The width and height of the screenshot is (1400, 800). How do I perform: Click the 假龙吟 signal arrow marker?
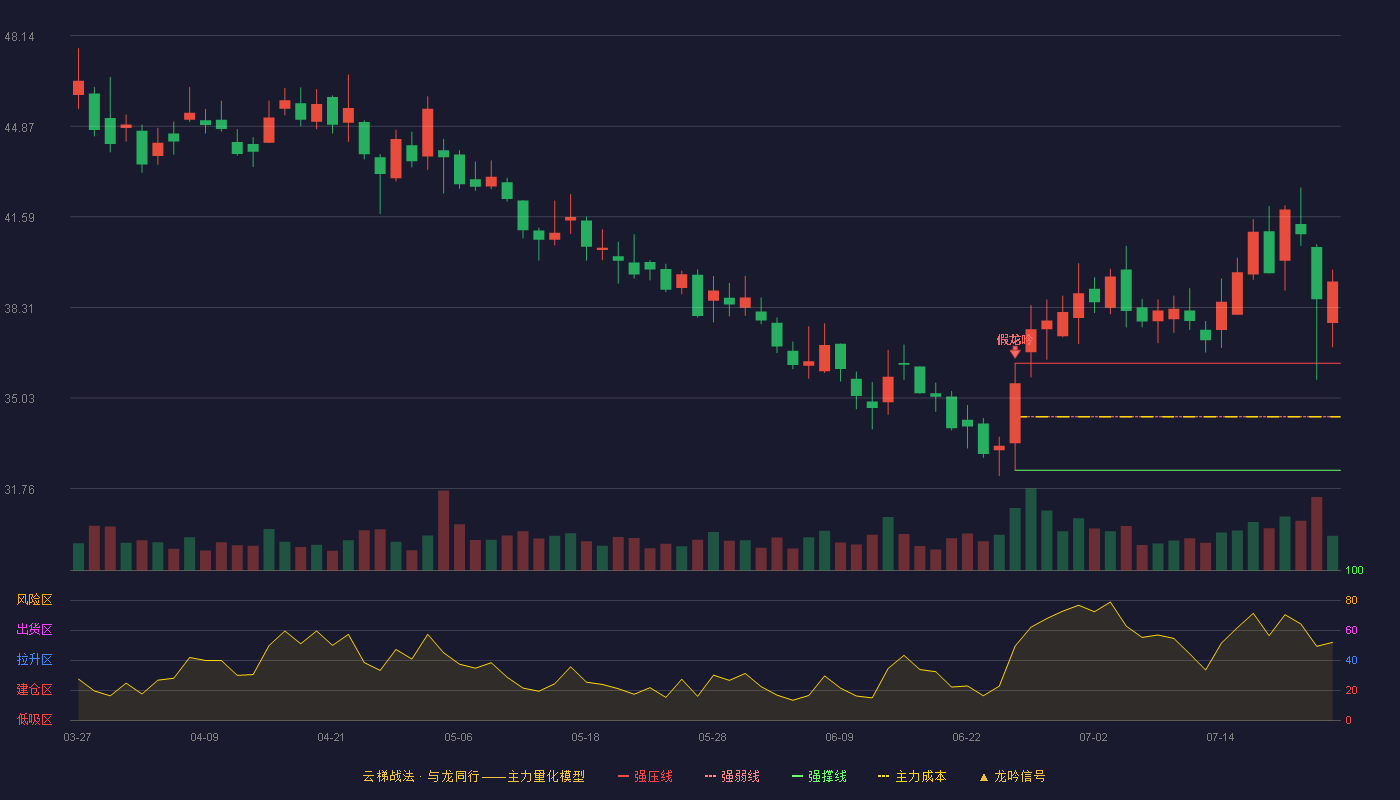1015,352
